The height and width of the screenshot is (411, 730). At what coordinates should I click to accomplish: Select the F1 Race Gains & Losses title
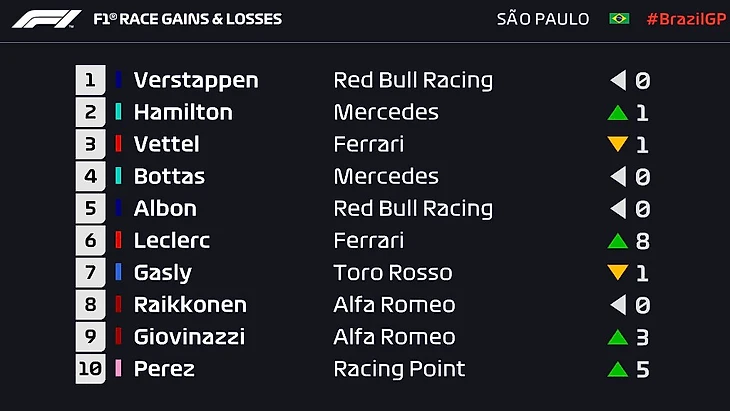[x=187, y=19]
